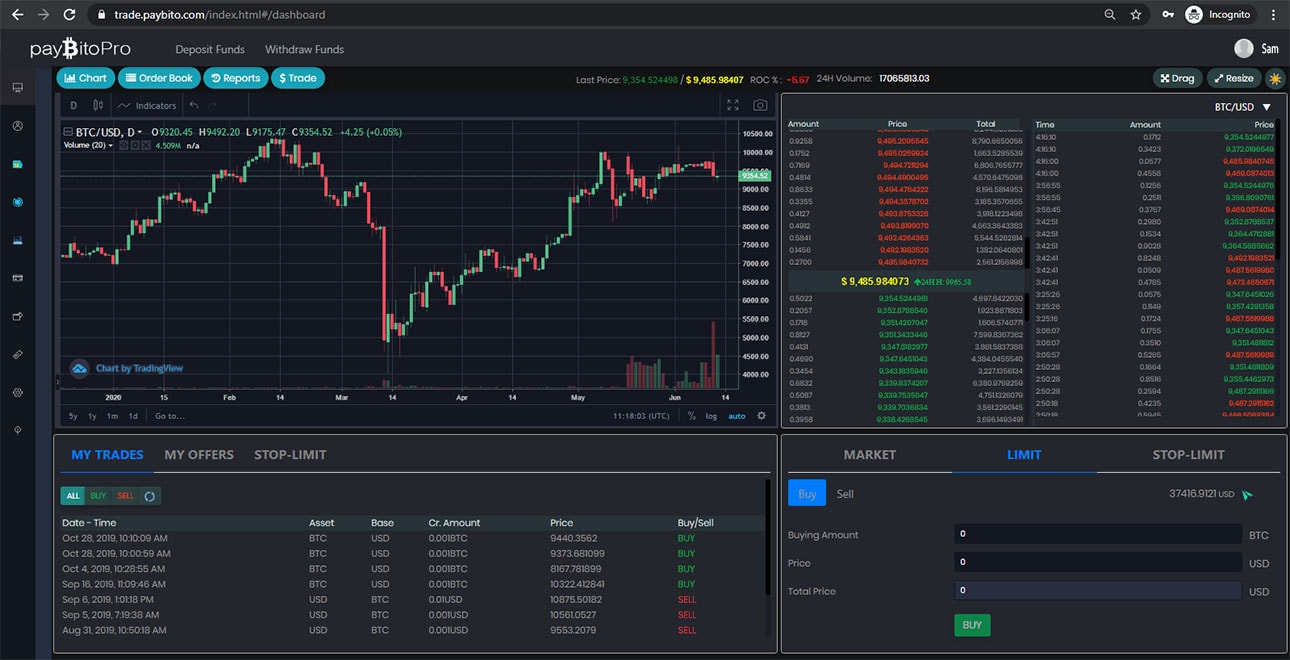Click the bookmark star in address bar
This screenshot has width=1290, height=660.
(1136, 15)
